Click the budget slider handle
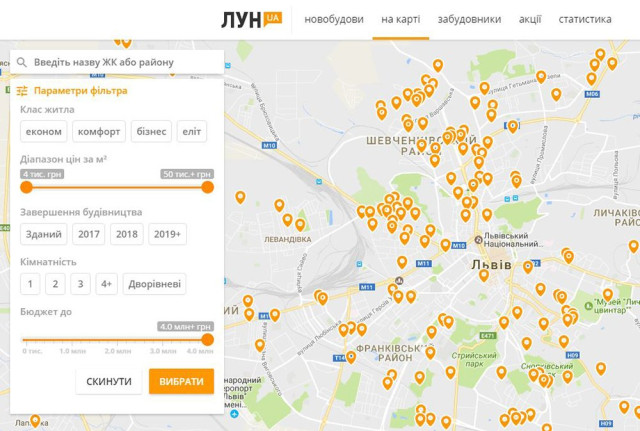Image resolution: width=640 pixels, height=431 pixels. pyautogui.click(x=208, y=339)
